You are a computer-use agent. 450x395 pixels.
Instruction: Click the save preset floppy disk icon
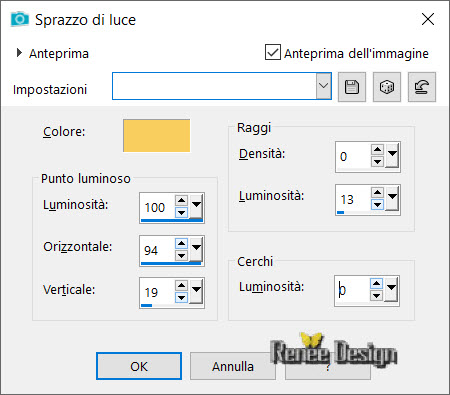[352, 87]
